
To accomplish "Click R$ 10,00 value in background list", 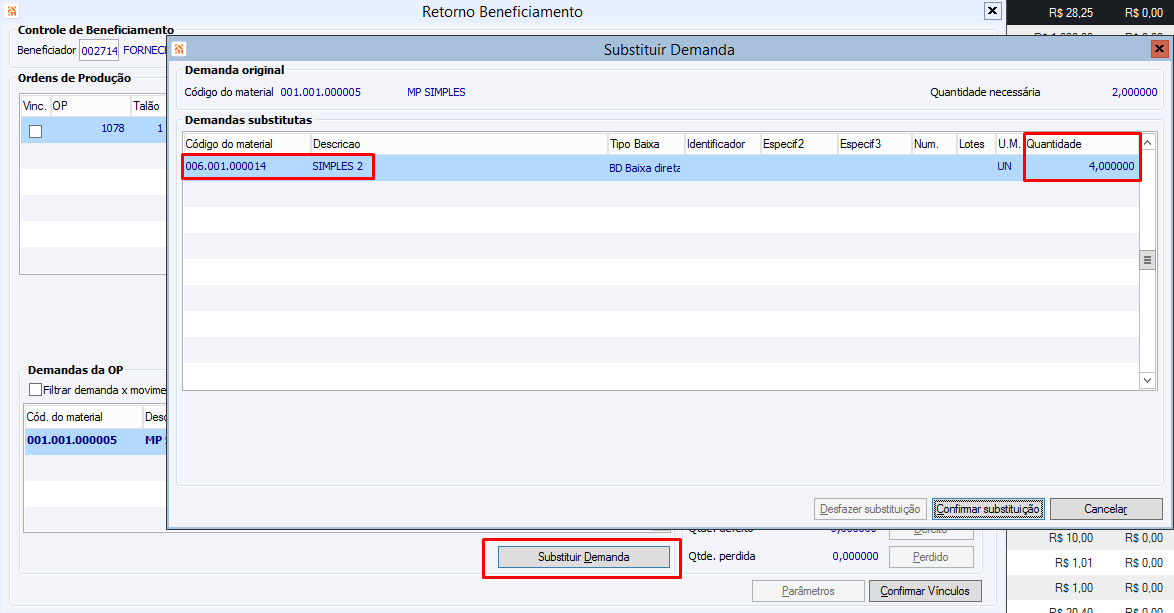I will tap(1071, 537).
